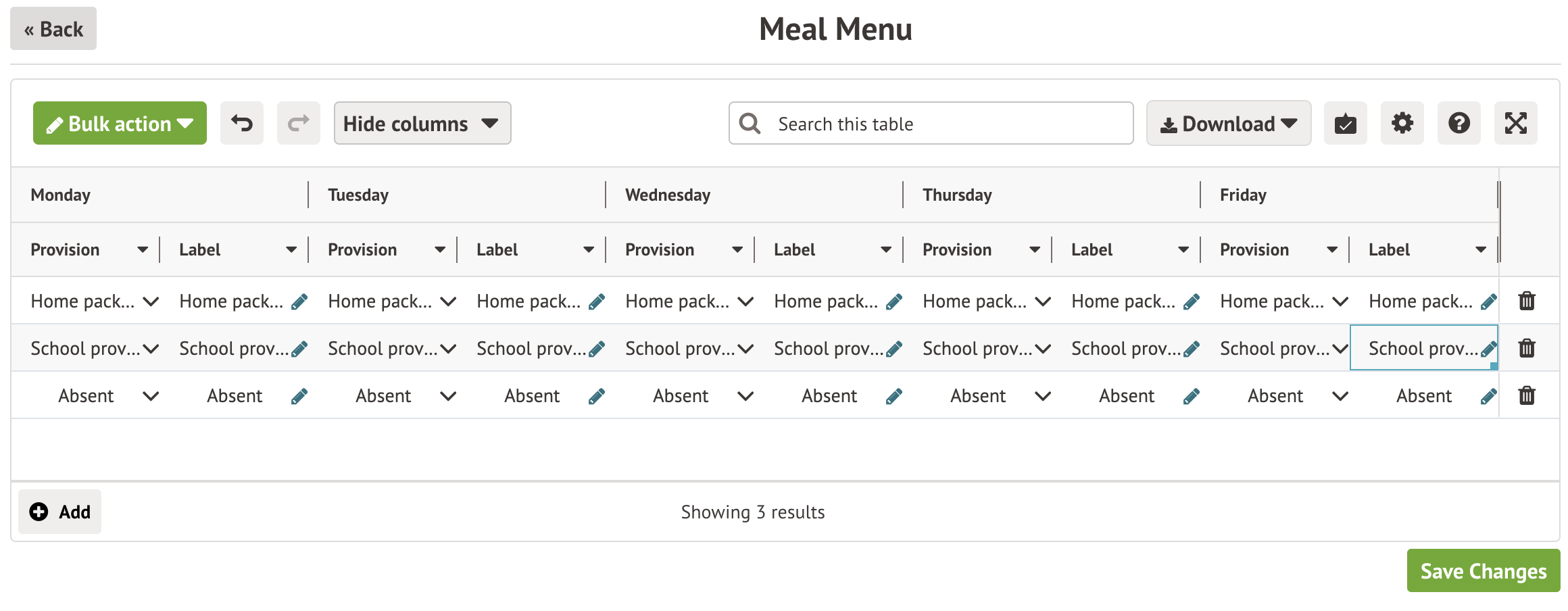Expand the Hide columns dropdown
Viewport: 1568px width, 611px height.
(422, 123)
